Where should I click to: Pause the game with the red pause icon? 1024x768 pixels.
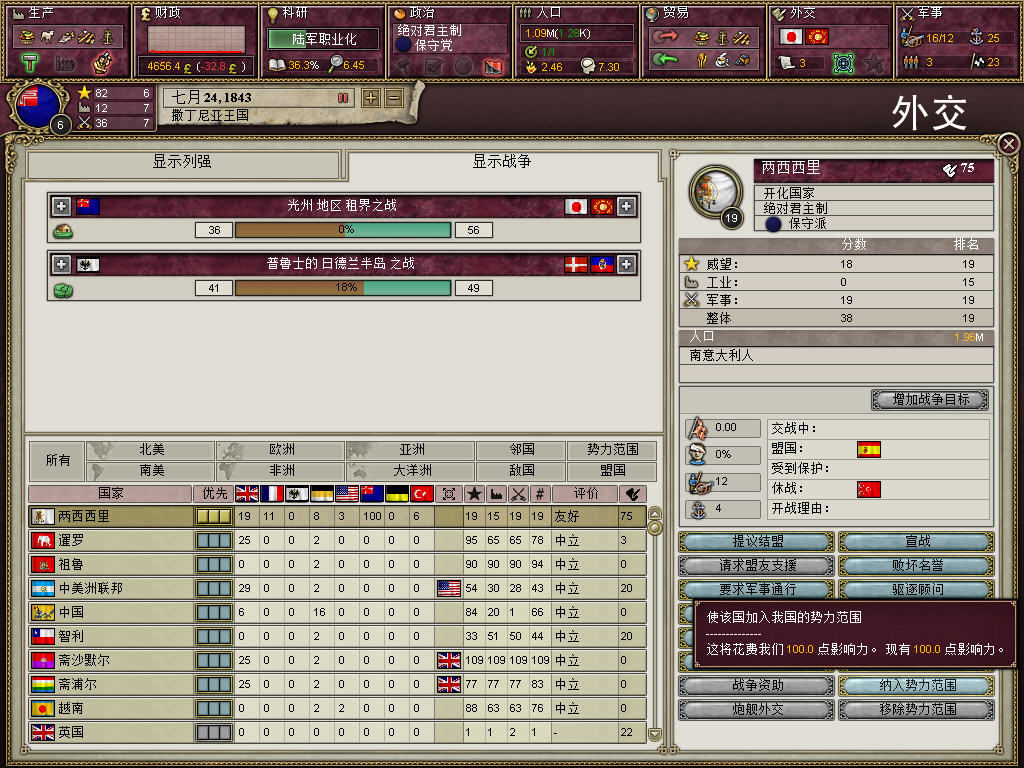(343, 98)
